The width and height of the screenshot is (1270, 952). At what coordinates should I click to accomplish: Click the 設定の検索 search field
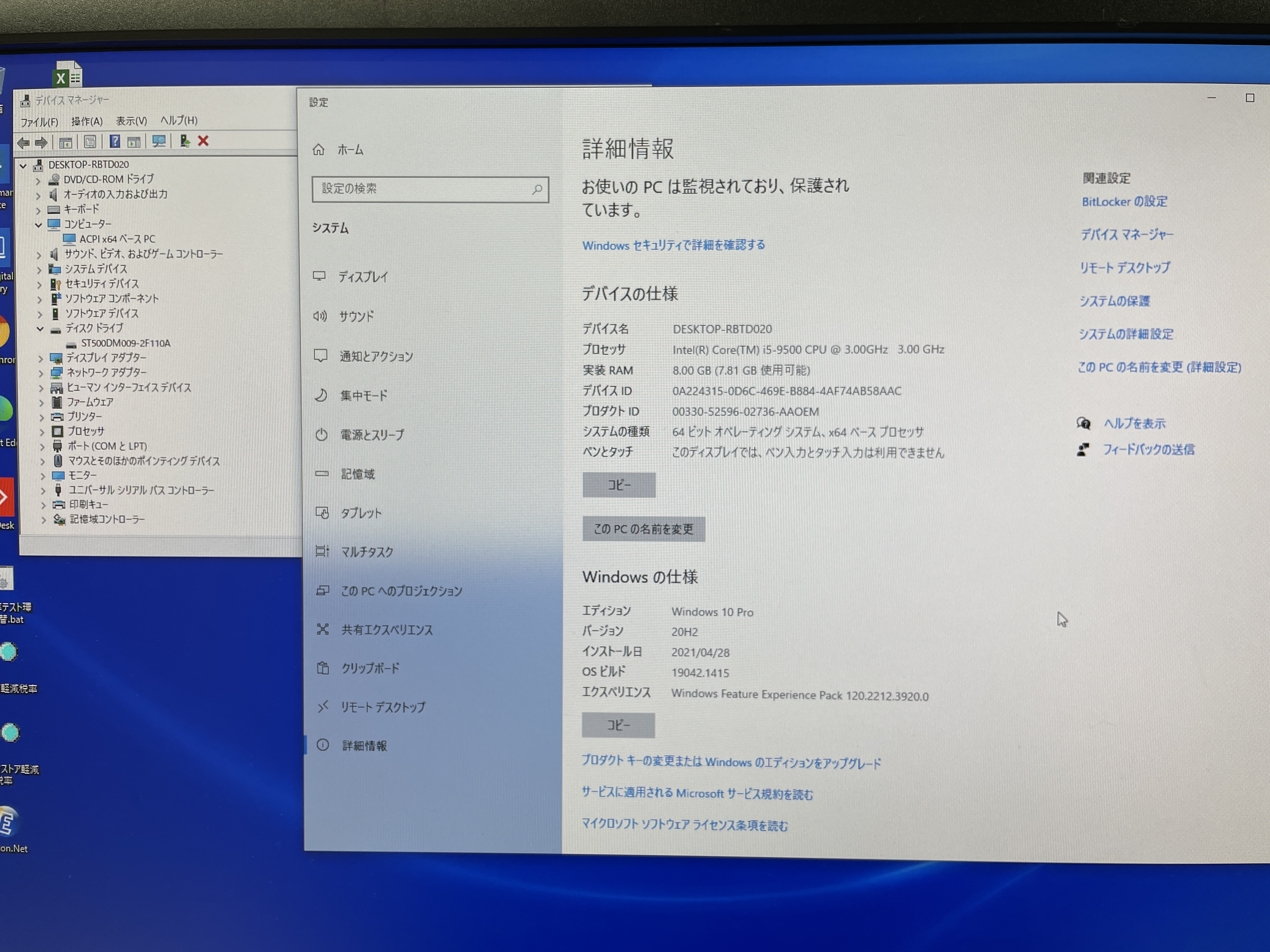click(x=425, y=189)
